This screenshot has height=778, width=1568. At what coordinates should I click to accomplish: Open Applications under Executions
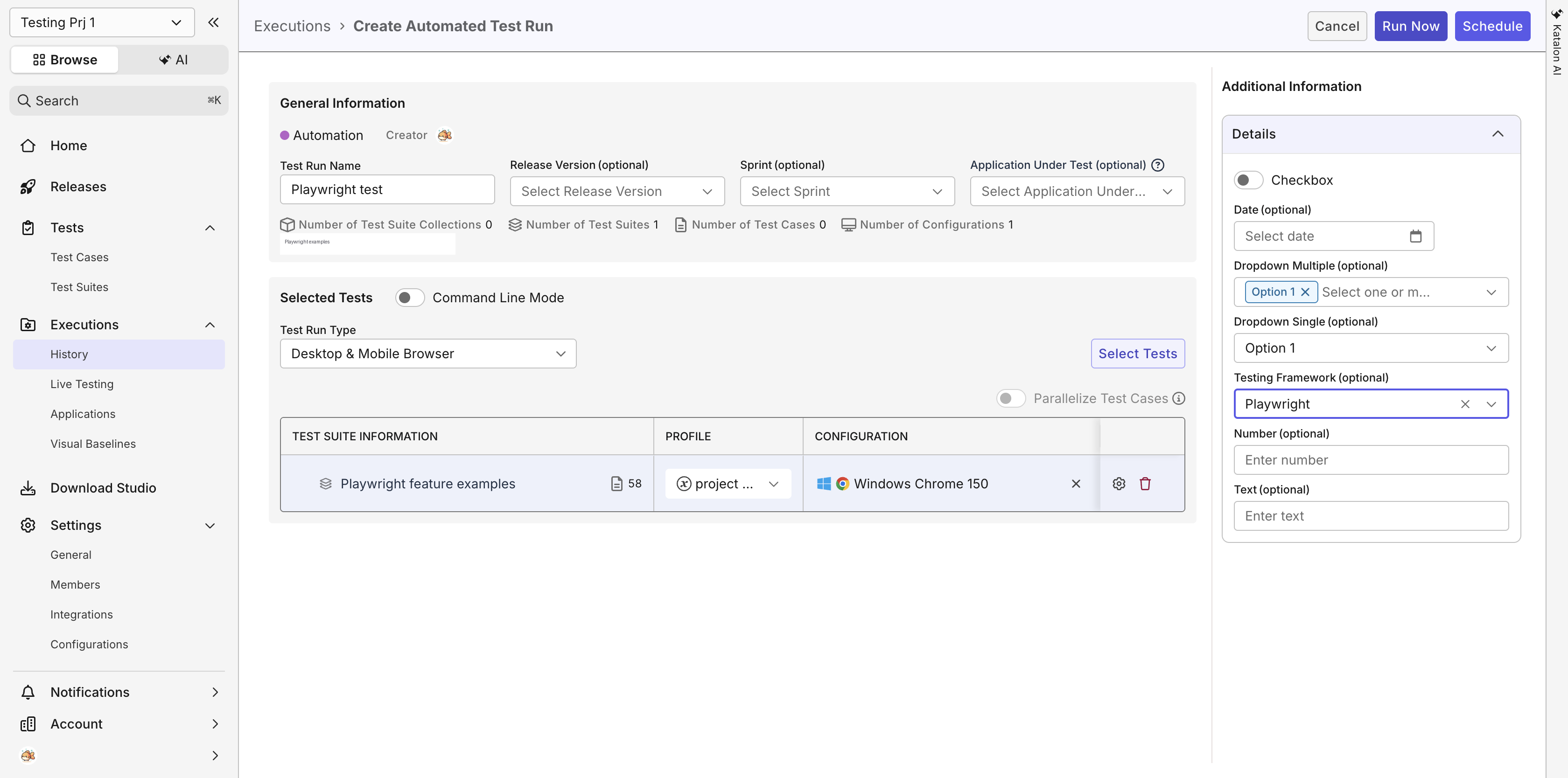coord(83,414)
